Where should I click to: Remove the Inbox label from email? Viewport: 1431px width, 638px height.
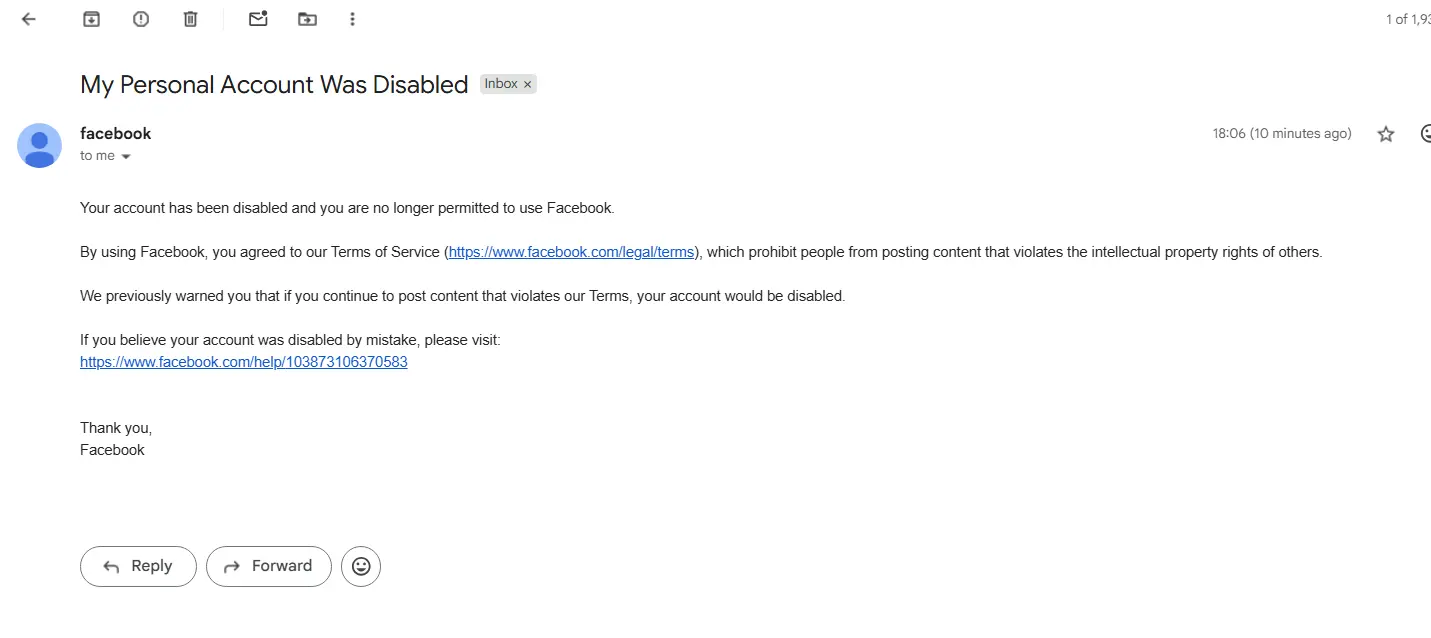click(527, 85)
